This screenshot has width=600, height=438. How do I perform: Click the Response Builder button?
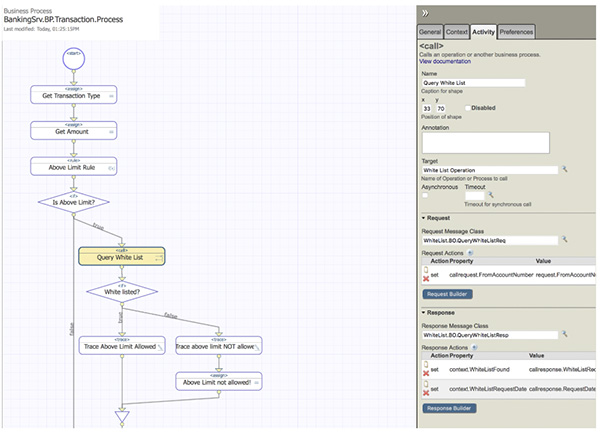click(x=449, y=408)
